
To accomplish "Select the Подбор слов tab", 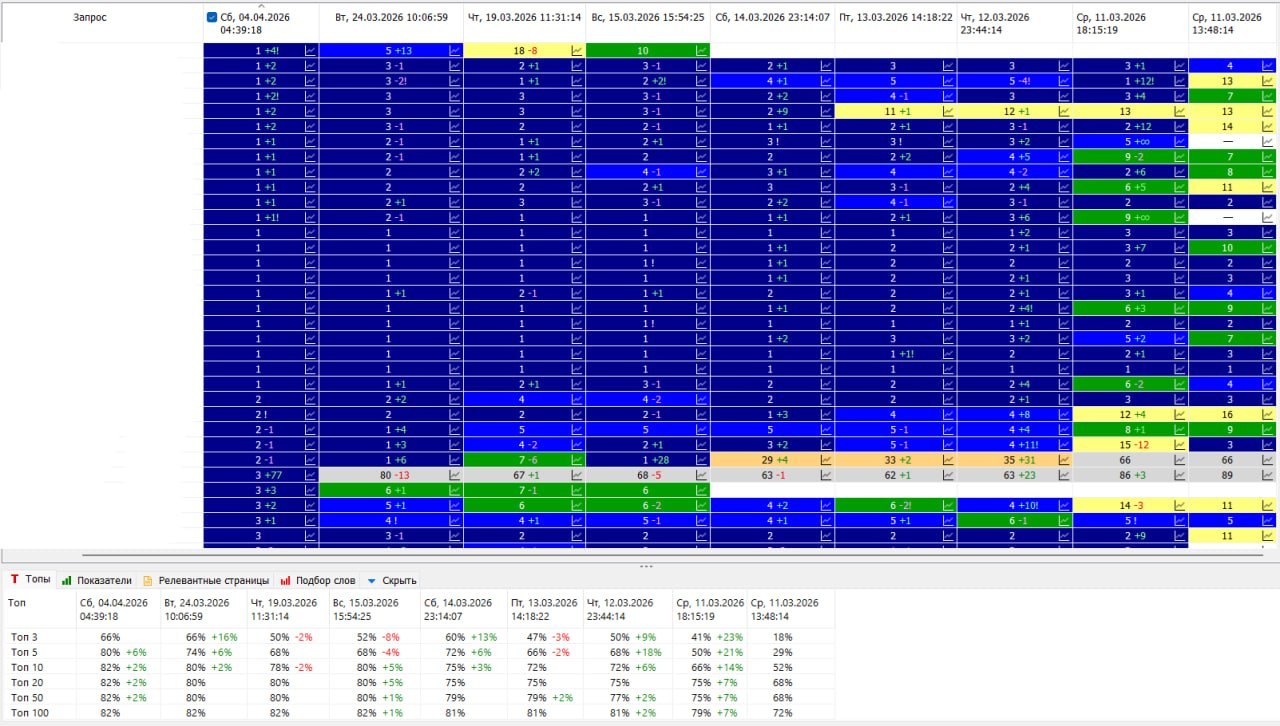I will pos(317,580).
